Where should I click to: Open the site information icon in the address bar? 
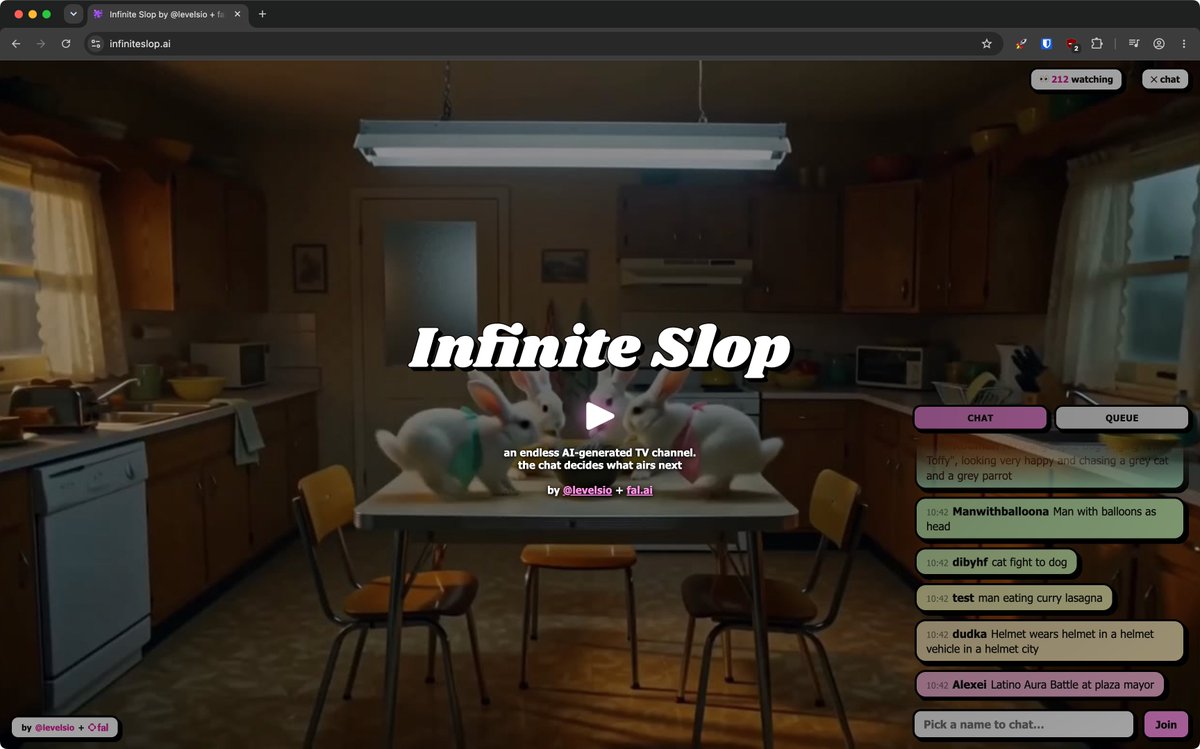click(96, 44)
